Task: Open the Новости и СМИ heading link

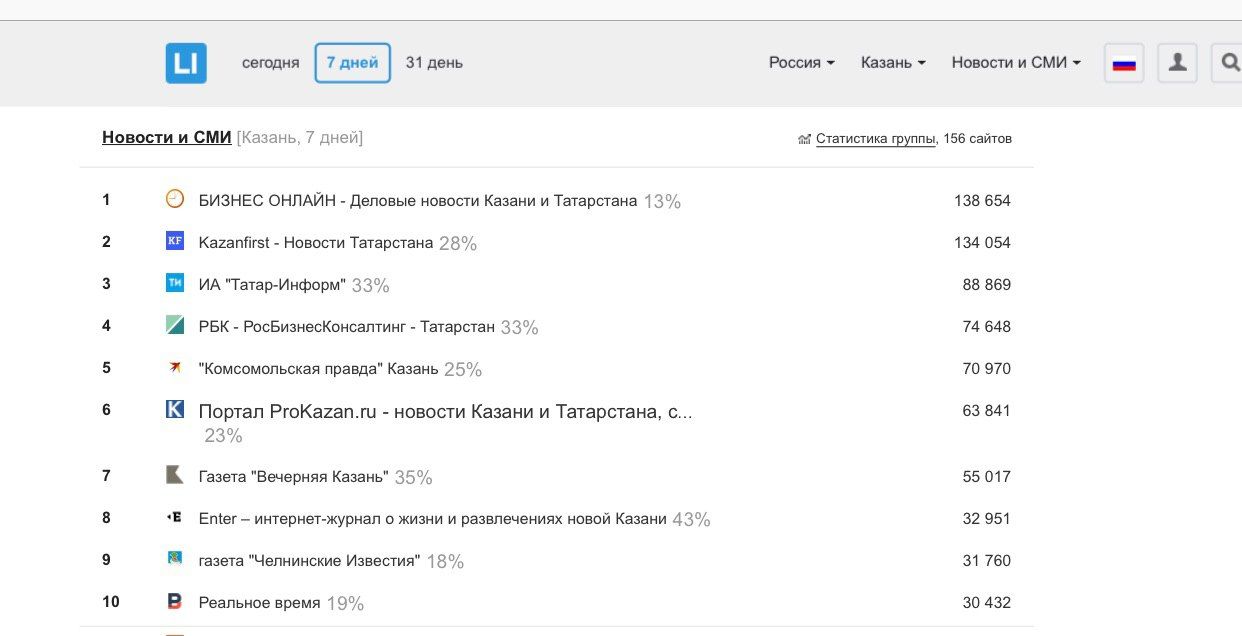Action: click(166, 138)
